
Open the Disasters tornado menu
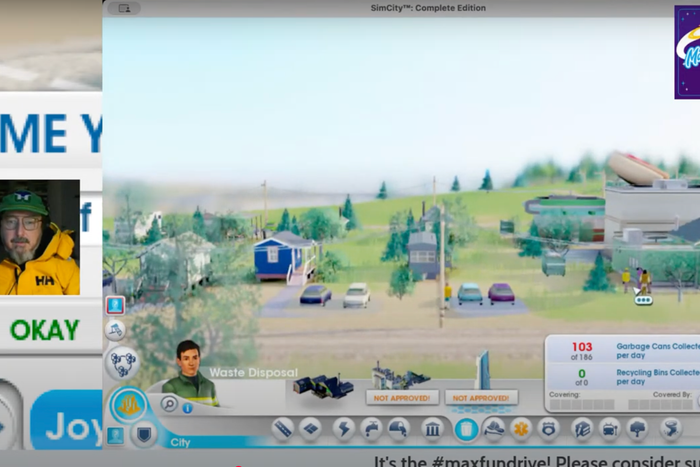coord(671,429)
